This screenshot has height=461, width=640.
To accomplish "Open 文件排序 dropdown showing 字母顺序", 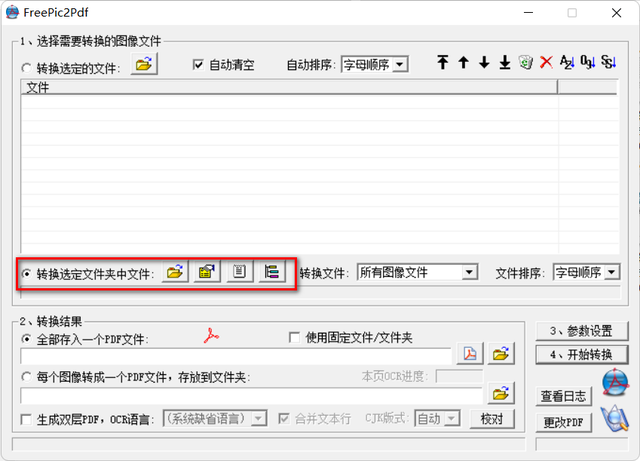I will coord(587,272).
